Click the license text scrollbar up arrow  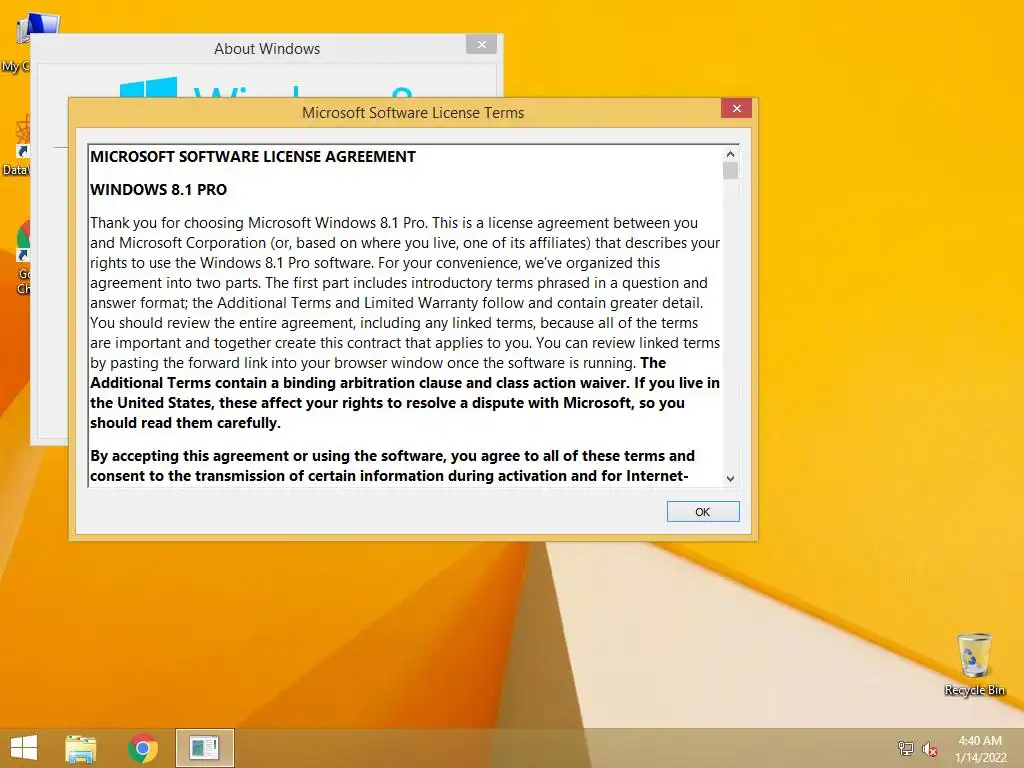pyautogui.click(x=730, y=154)
